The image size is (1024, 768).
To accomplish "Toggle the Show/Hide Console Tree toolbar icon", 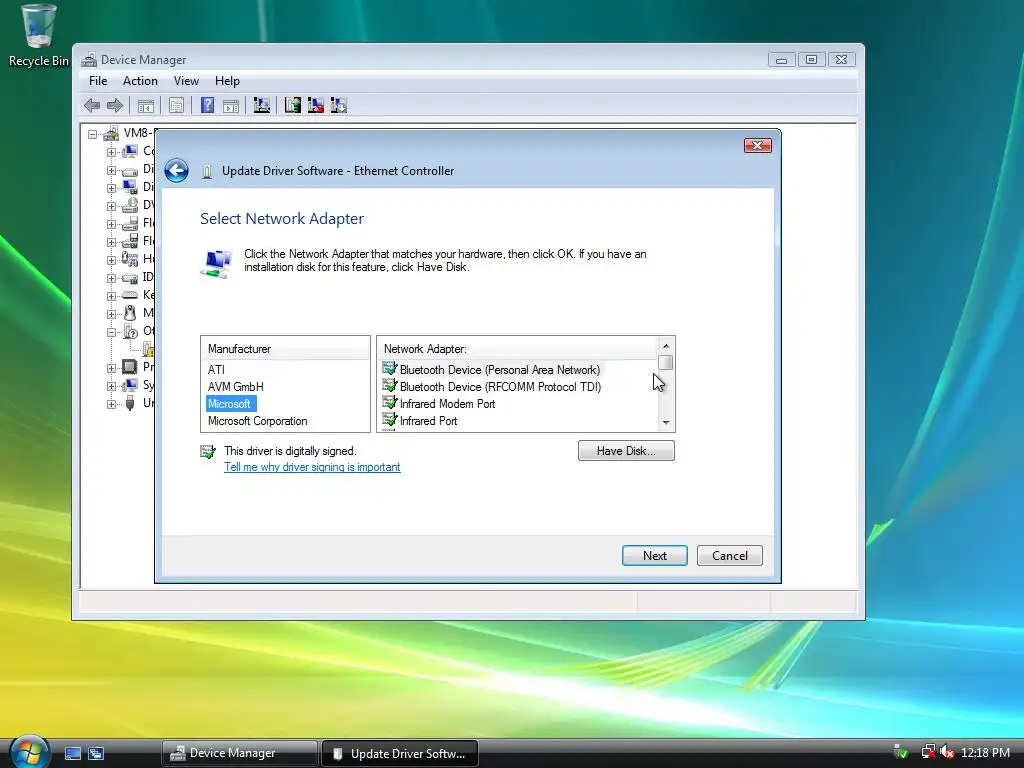I will tap(146, 105).
